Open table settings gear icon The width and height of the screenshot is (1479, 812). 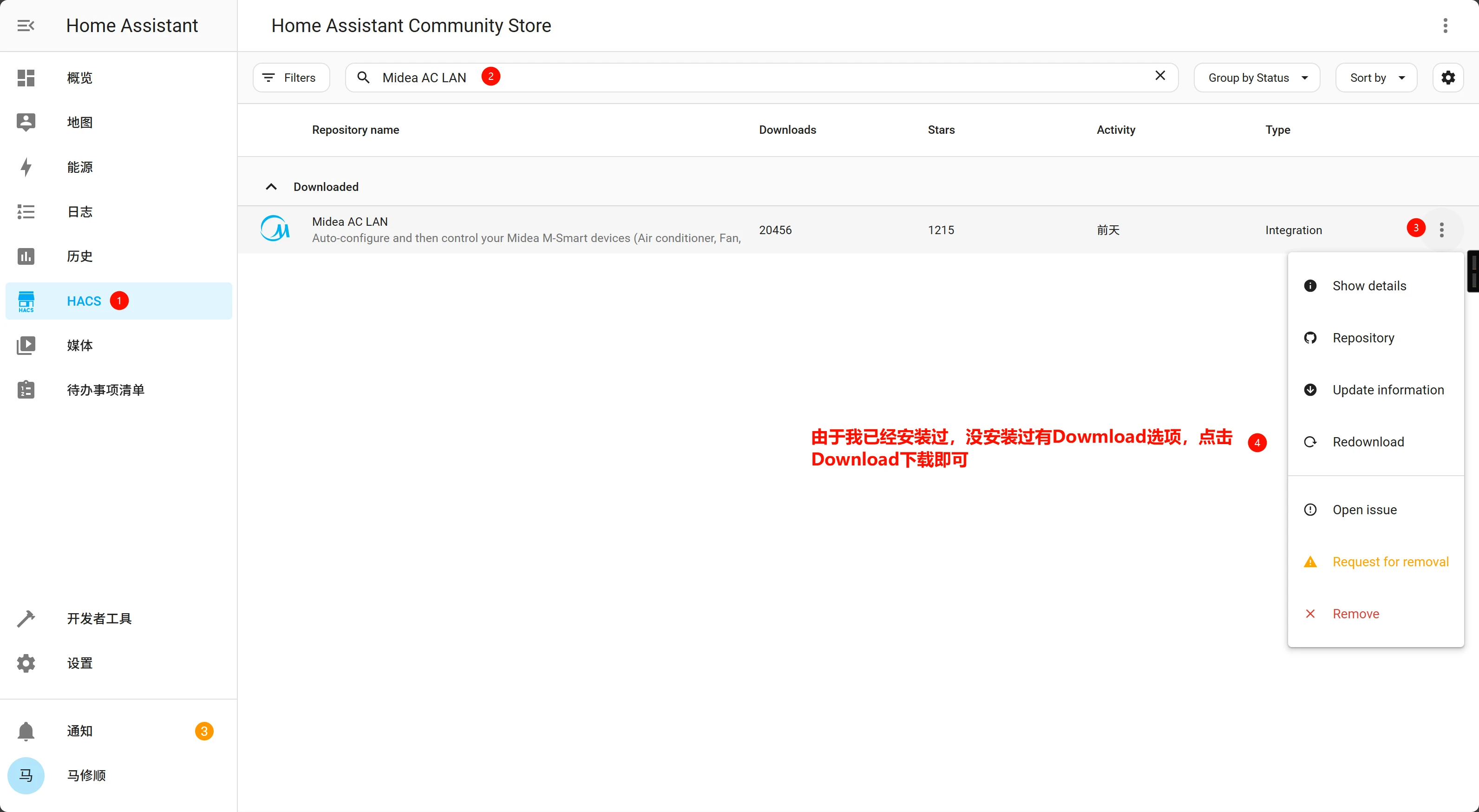point(1448,78)
